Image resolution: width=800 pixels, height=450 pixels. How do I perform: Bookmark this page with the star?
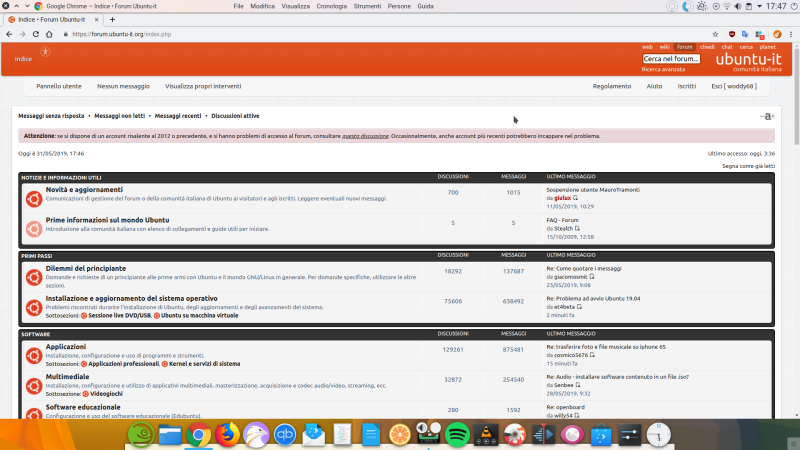[715, 34]
